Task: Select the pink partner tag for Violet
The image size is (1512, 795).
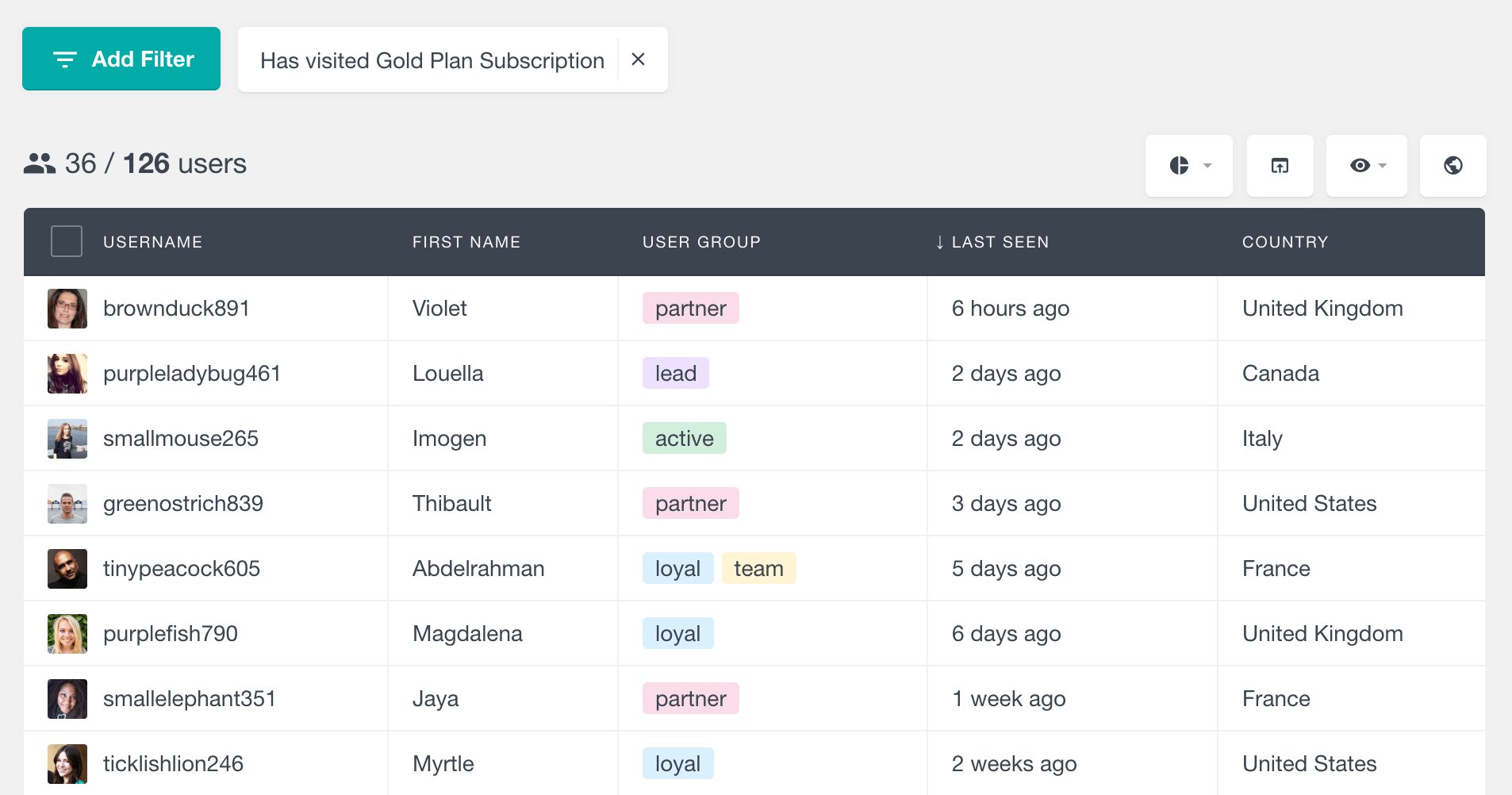Action: 690,309
